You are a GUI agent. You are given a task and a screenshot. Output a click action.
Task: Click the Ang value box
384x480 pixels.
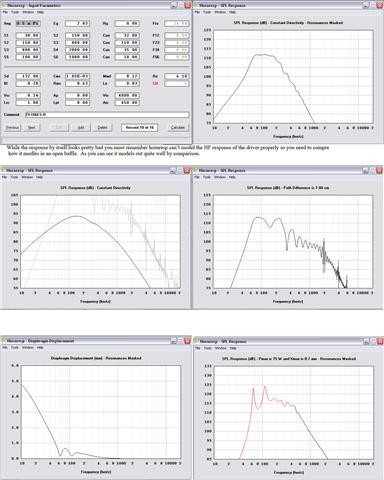pos(28,23)
